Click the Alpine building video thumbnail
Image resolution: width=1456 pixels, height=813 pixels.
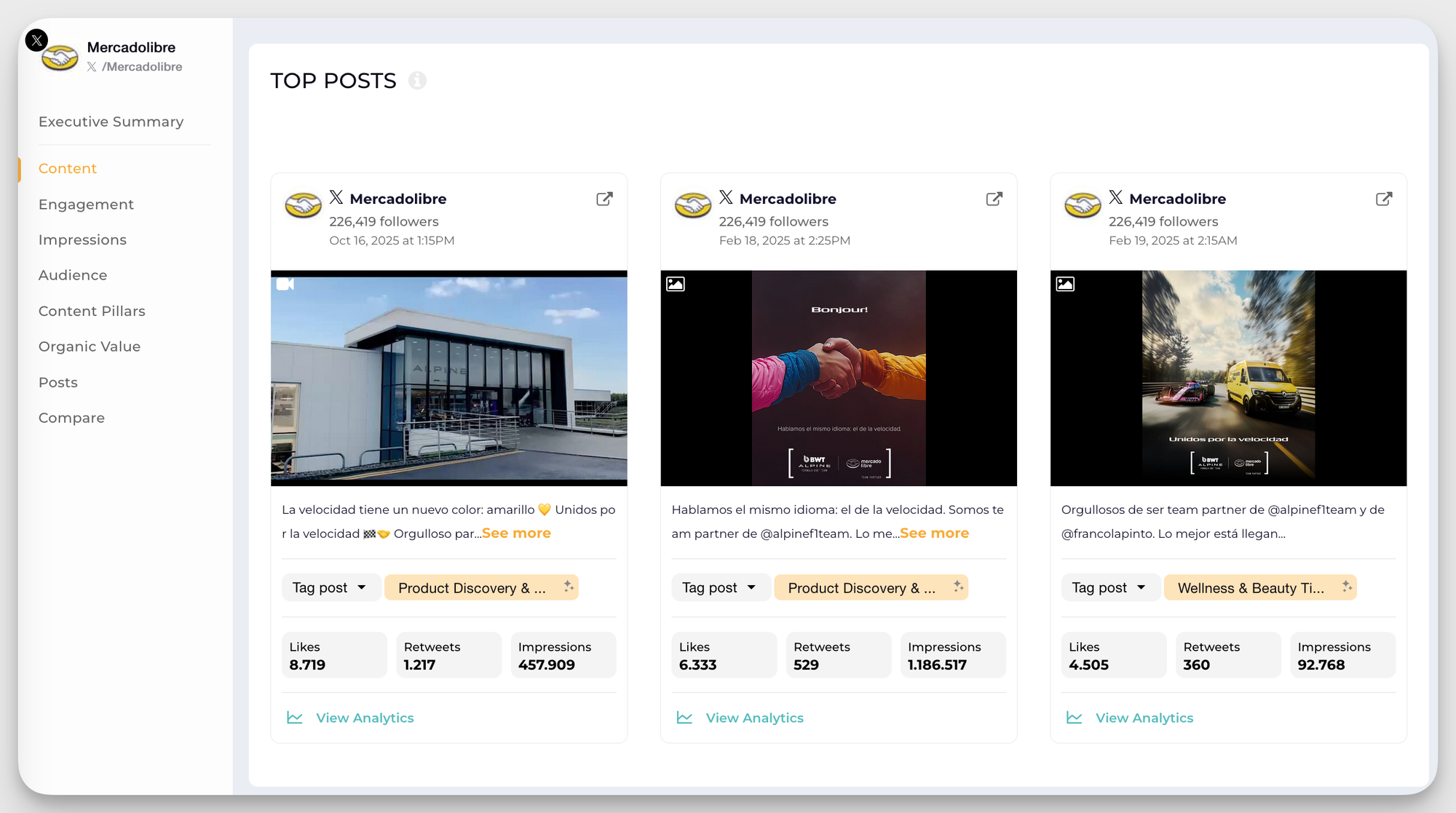[448, 378]
